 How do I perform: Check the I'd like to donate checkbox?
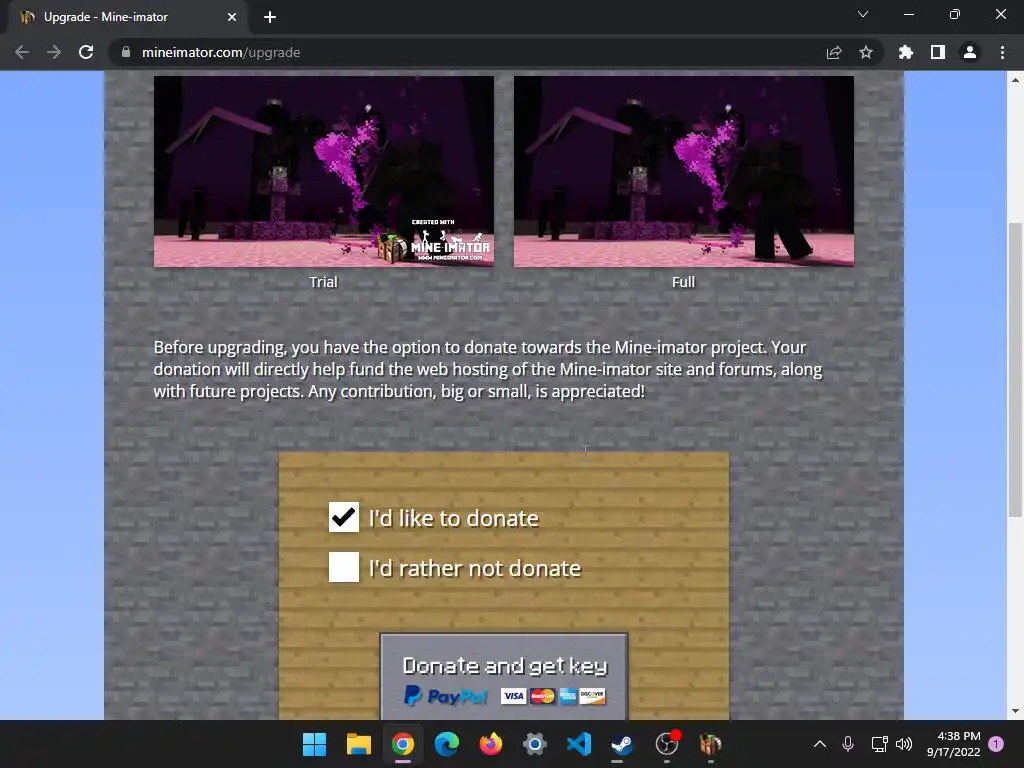click(344, 517)
